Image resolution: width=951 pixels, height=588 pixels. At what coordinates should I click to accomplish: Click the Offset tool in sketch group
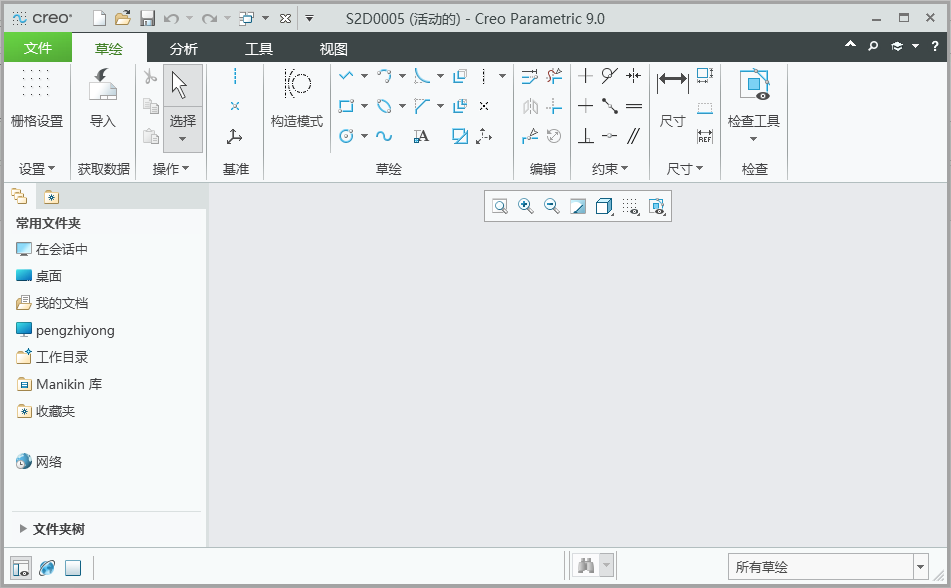tap(460, 76)
